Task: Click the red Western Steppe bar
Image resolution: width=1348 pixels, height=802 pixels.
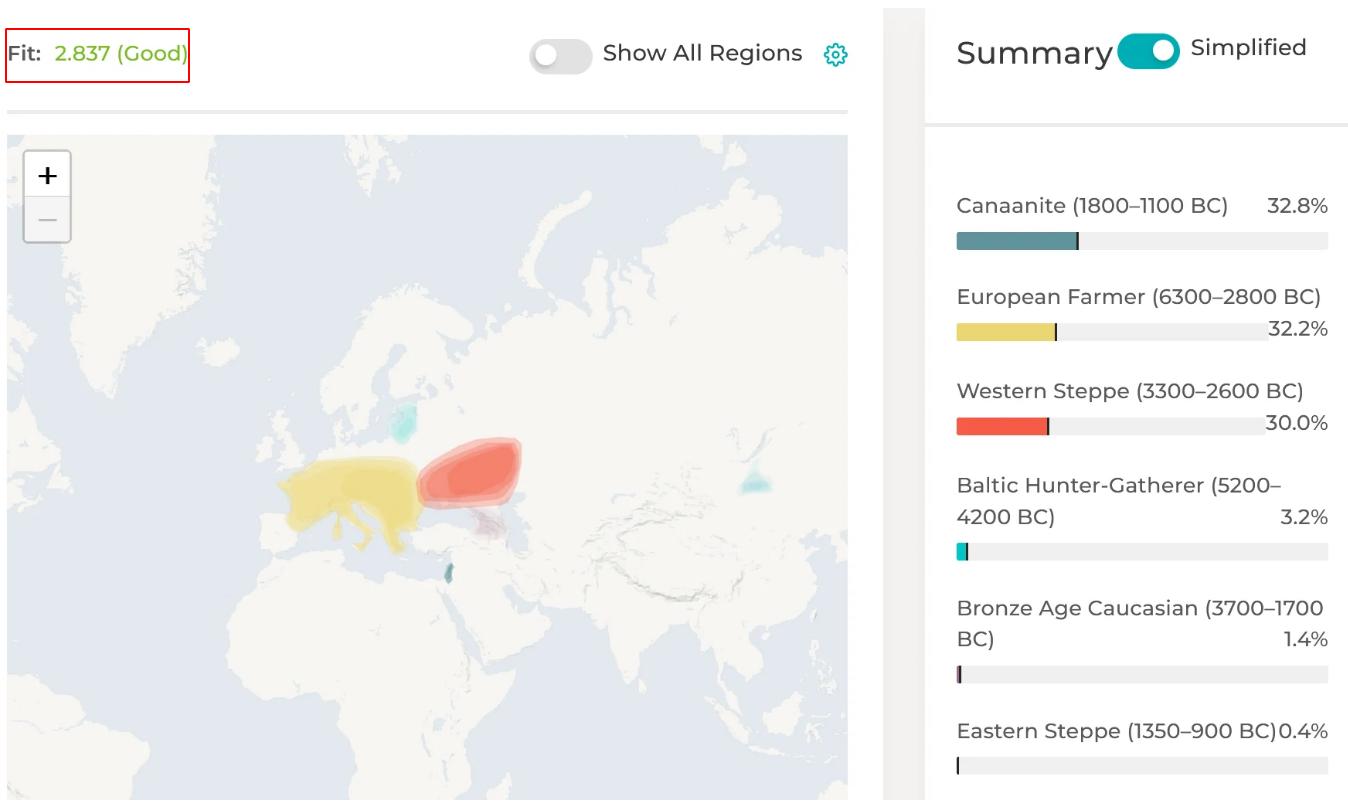Action: click(x=1001, y=427)
